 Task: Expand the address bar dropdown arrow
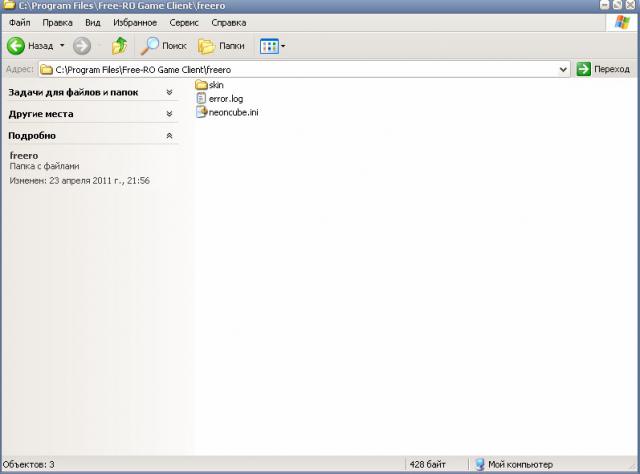[x=563, y=69]
